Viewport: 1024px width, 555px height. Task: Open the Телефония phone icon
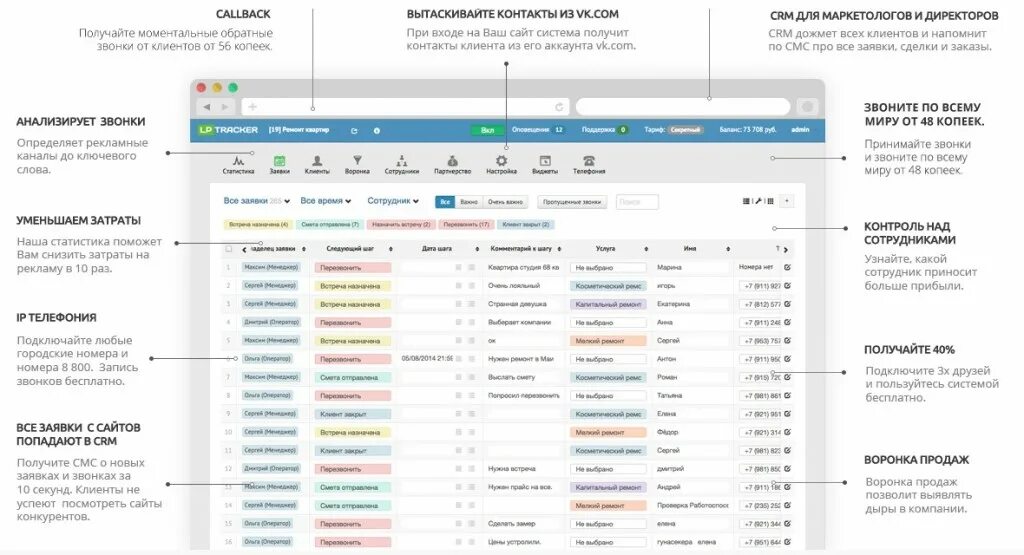(x=589, y=161)
